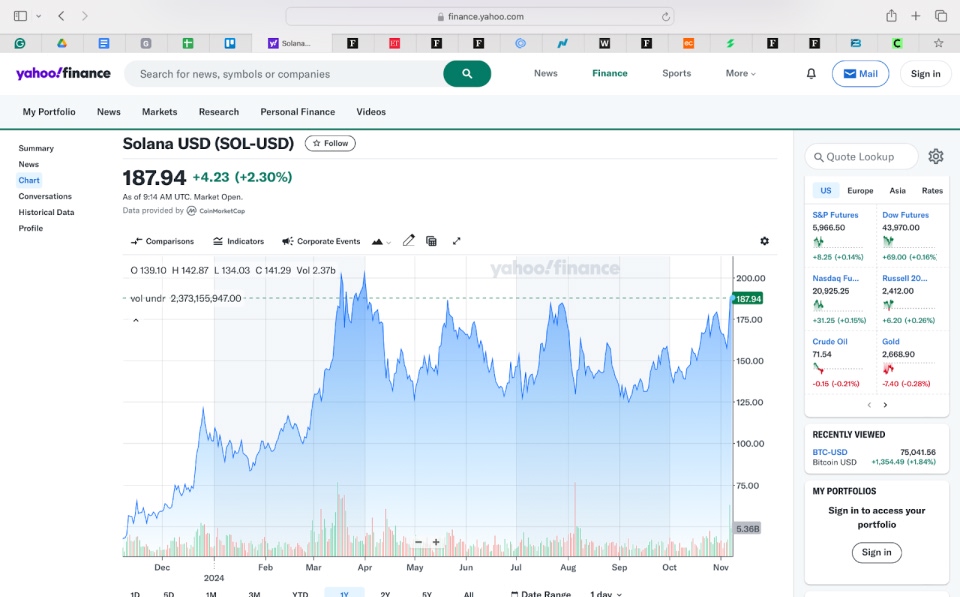This screenshot has width=960, height=597.
Task: Switch to the Rates tab
Action: [x=932, y=190]
